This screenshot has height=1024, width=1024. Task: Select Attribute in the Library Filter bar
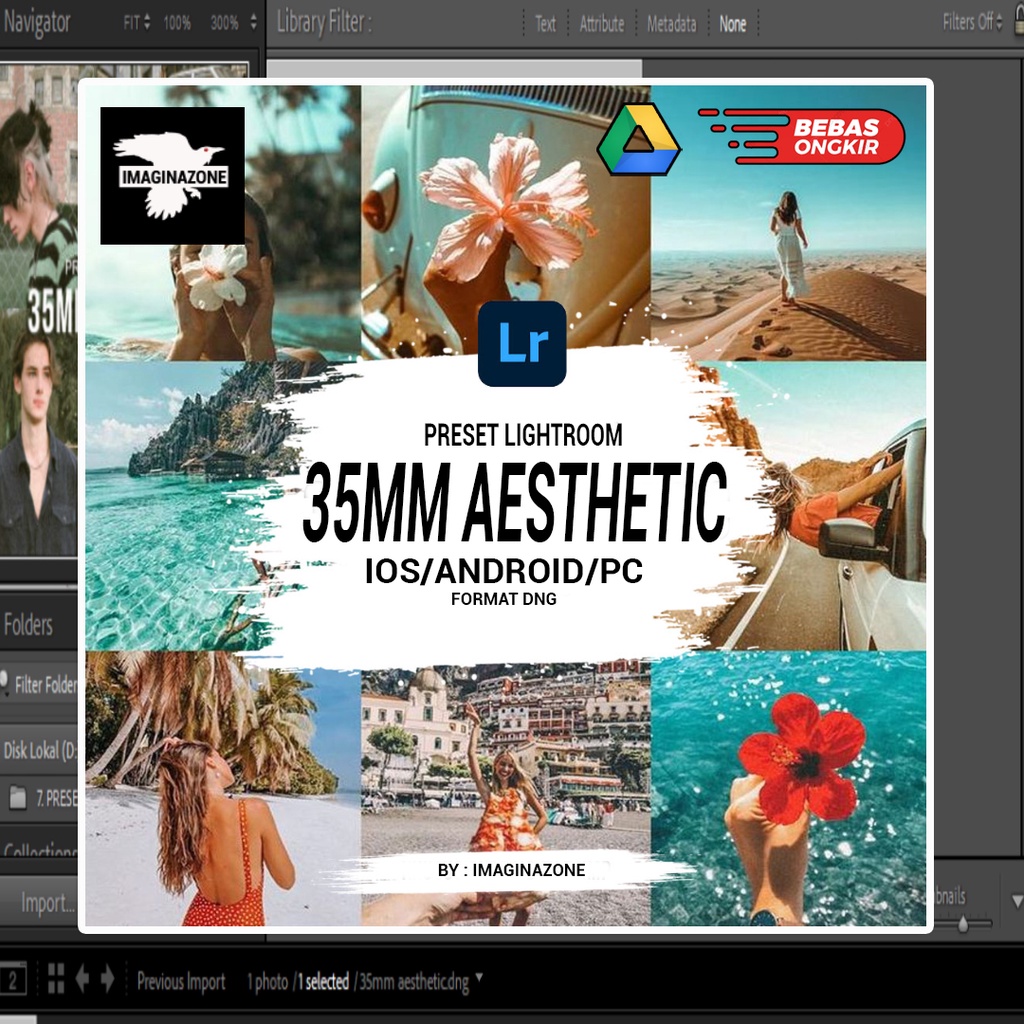(601, 24)
